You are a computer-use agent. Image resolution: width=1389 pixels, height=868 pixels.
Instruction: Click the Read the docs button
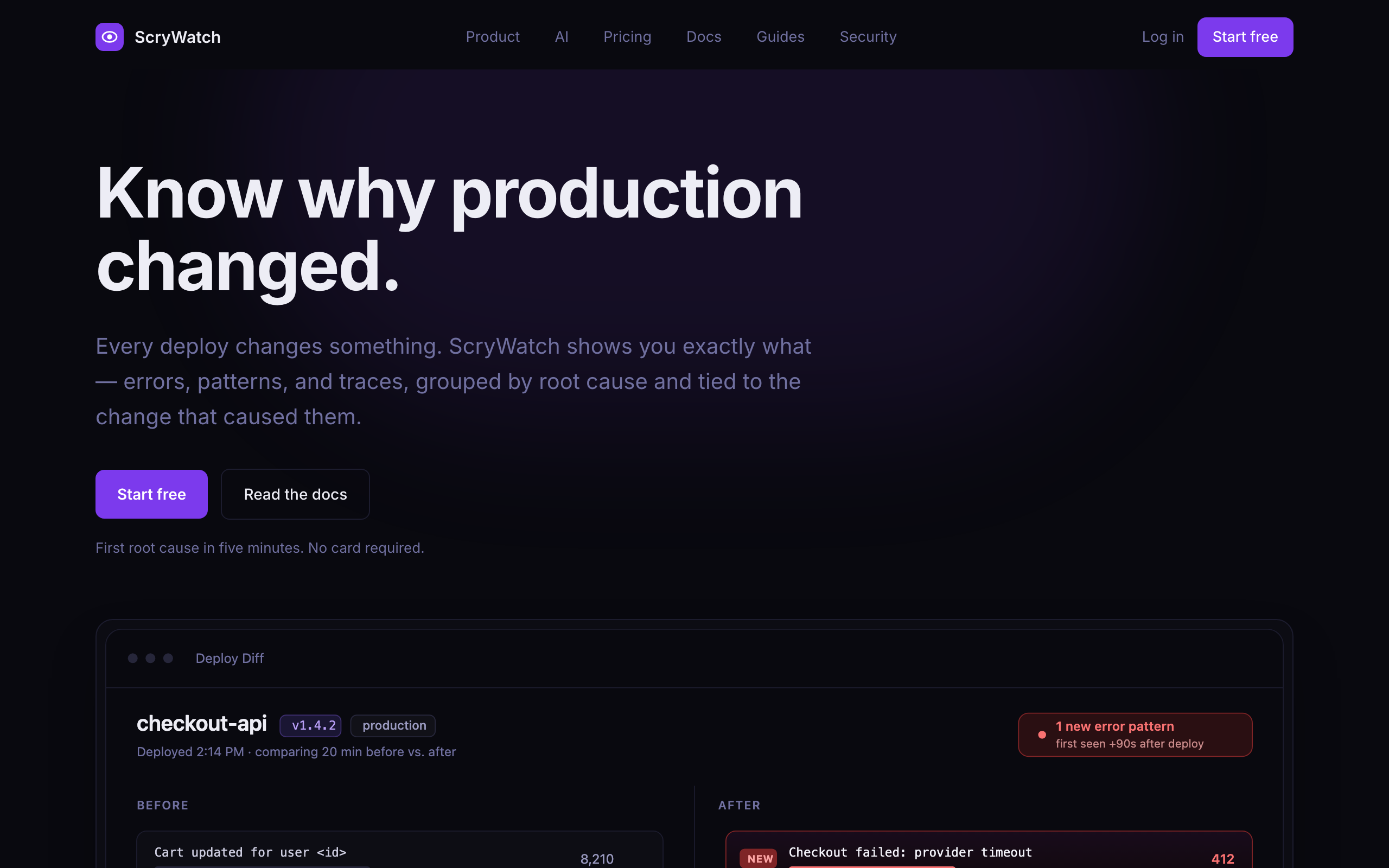(295, 494)
